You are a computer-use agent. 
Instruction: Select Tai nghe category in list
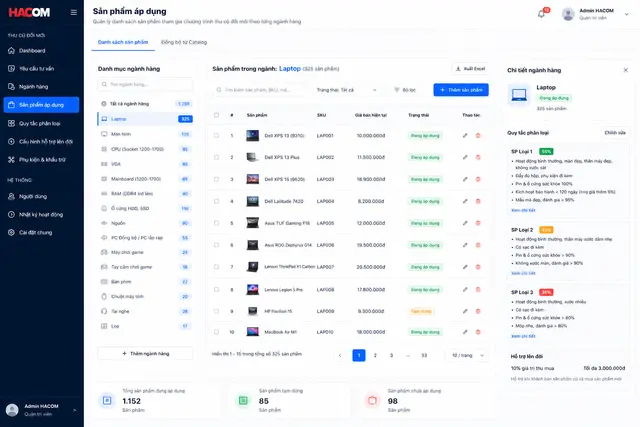145,311
